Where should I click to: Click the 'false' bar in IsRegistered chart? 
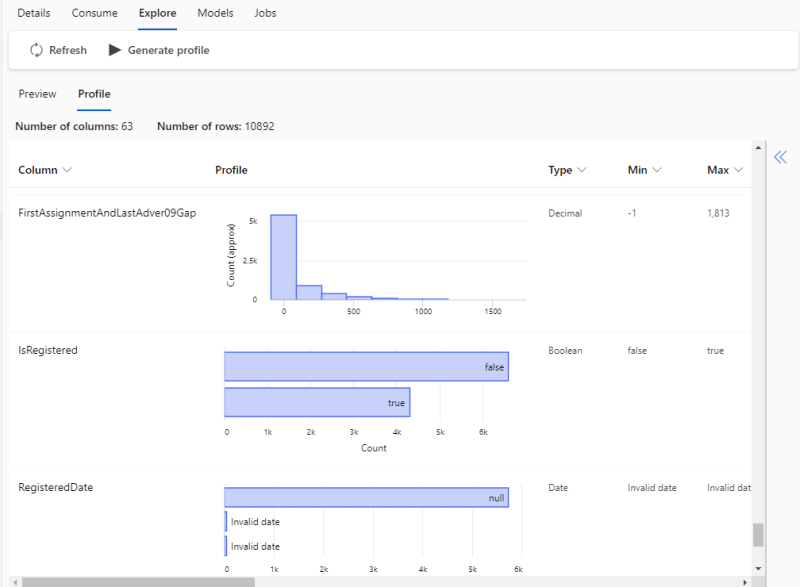[x=366, y=367]
